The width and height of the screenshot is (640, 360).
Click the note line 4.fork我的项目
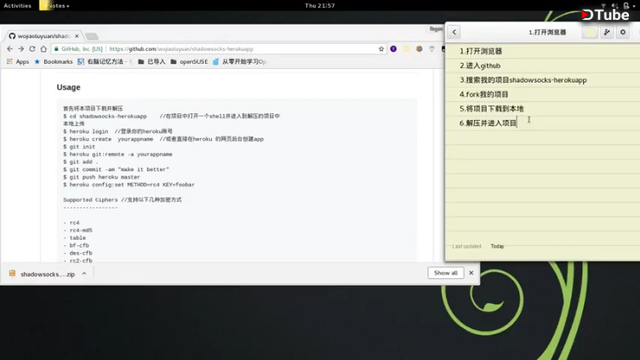484,94
